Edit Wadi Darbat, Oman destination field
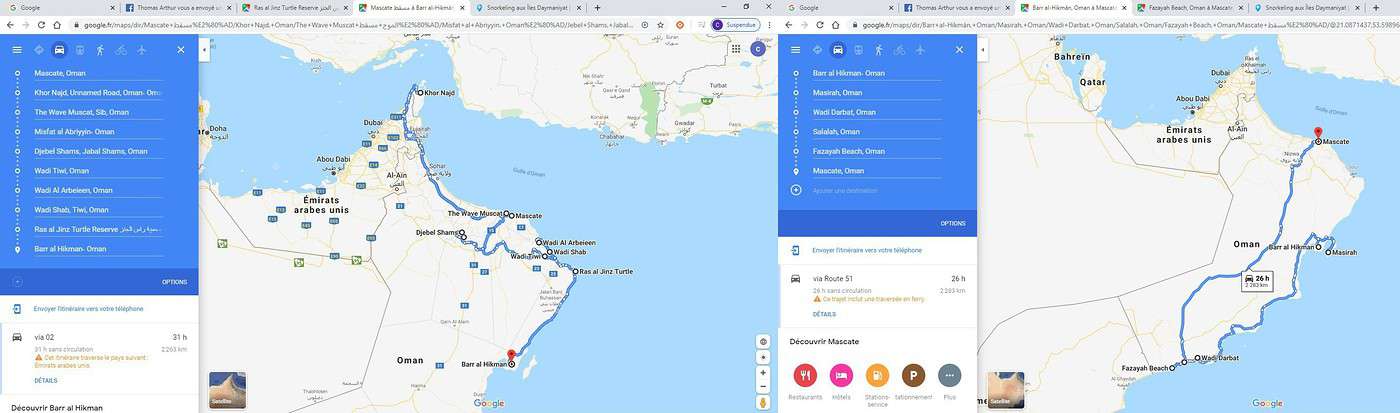The image size is (1400, 413). click(x=877, y=112)
